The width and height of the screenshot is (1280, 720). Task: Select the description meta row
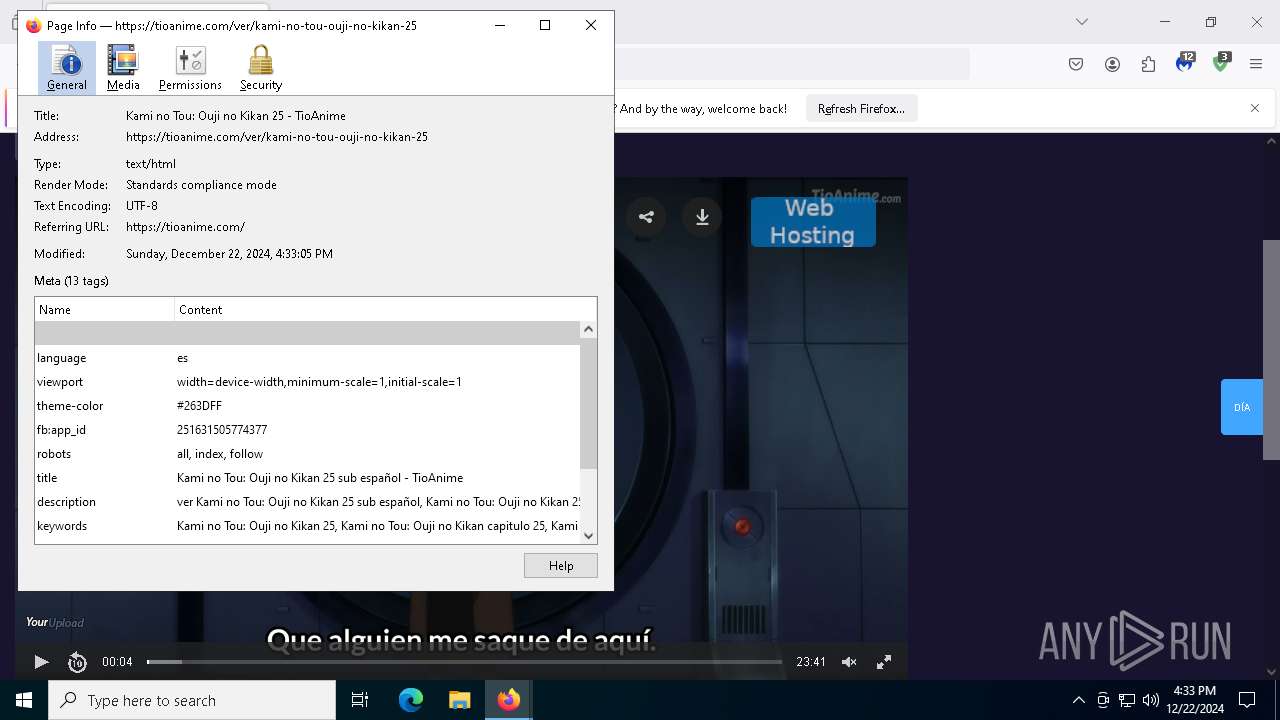[x=307, y=502]
